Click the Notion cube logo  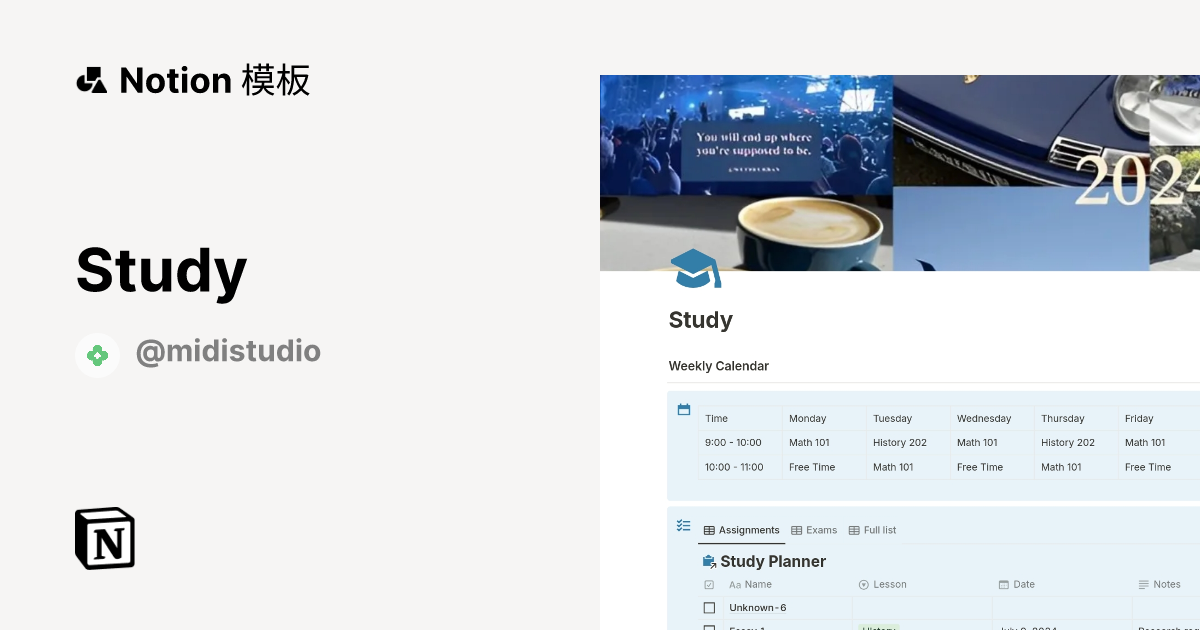pos(105,538)
